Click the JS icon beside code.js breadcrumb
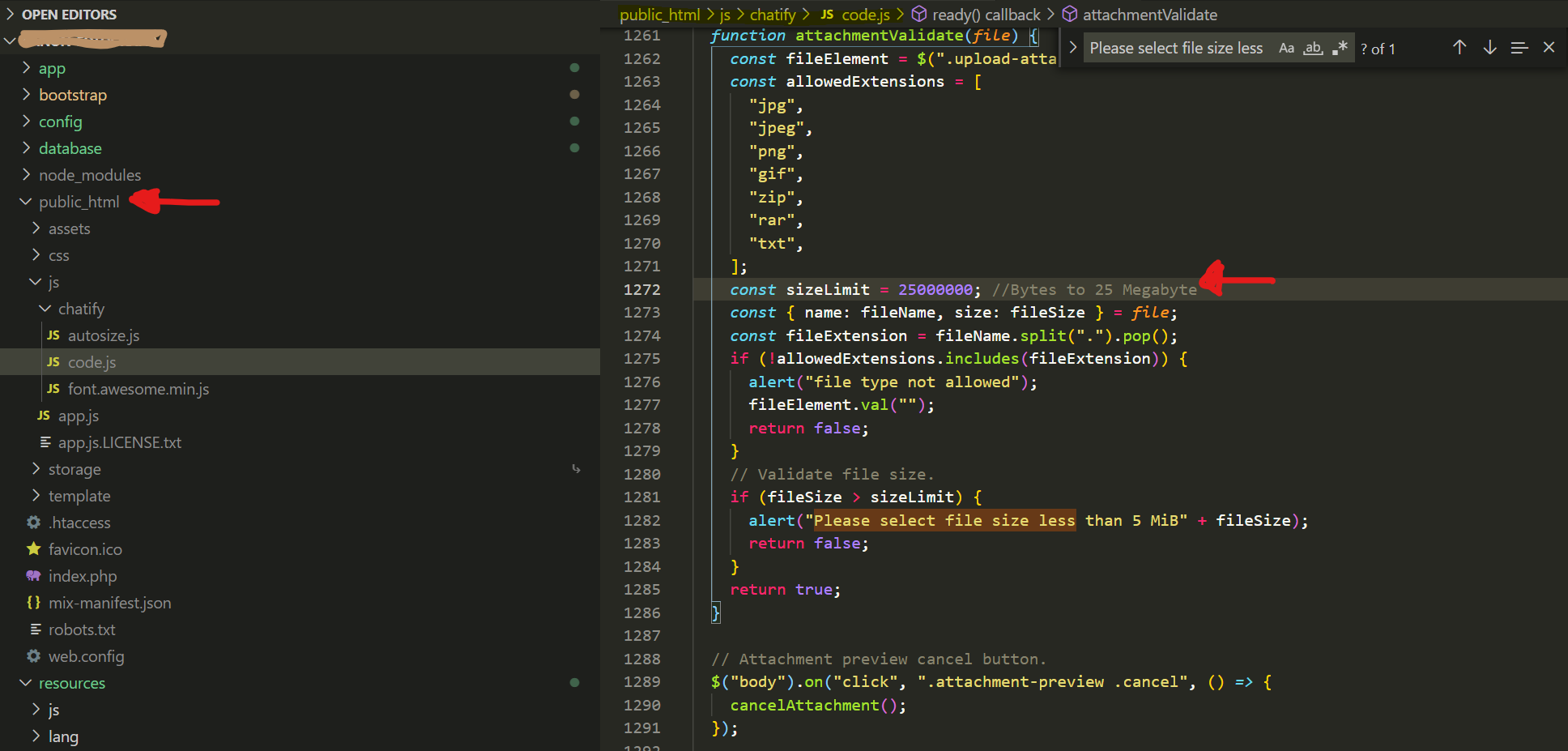The image size is (1568, 751). (x=827, y=14)
